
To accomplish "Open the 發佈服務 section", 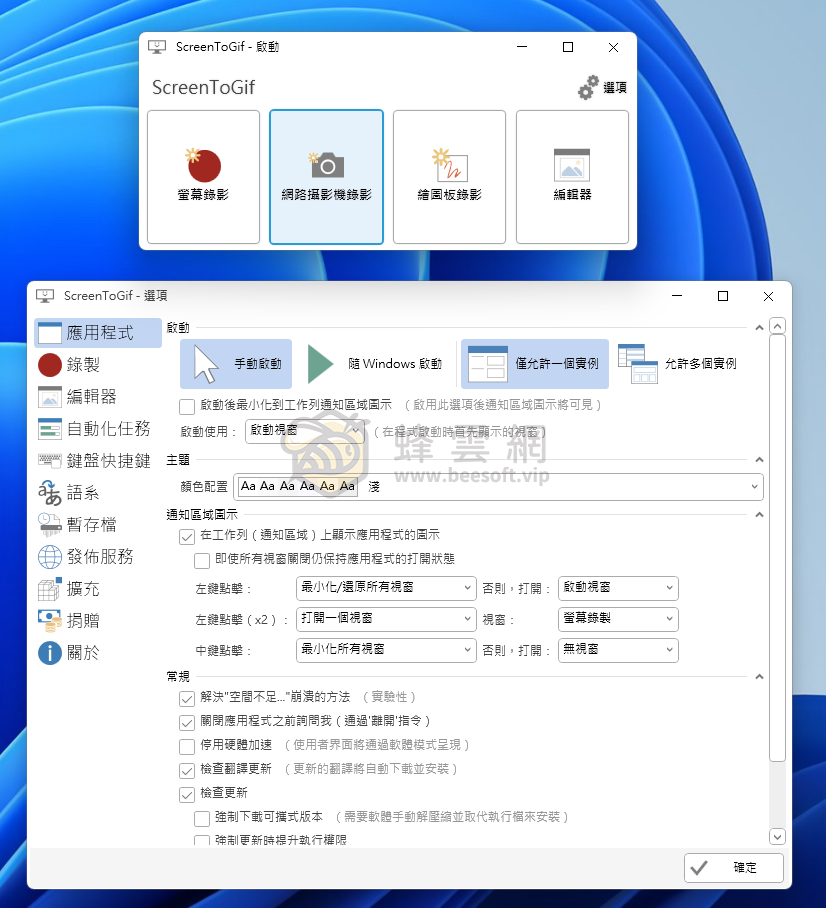I will pos(98,557).
